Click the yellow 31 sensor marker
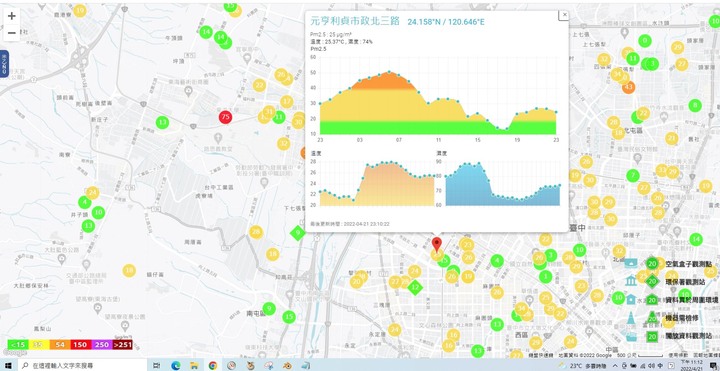The width and height of the screenshot is (720, 371). 269,112
